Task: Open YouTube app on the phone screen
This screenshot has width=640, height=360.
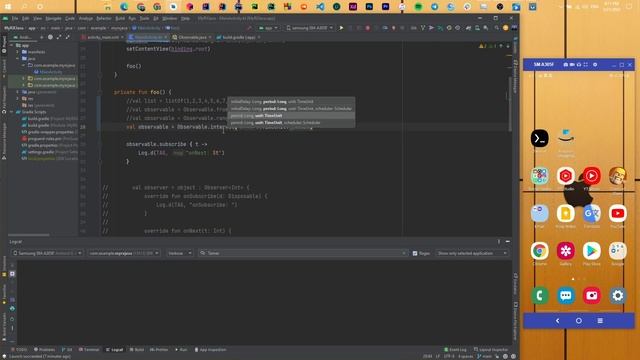Action: tap(618, 213)
